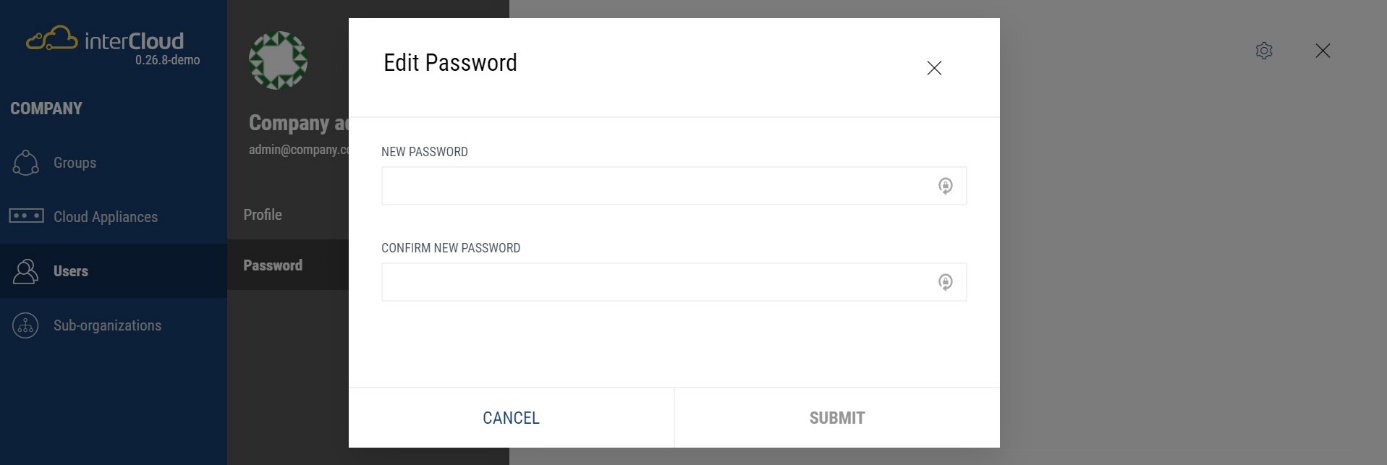Click the Cloud Appliances icon
The height and width of the screenshot is (465, 1387).
click(x=26, y=217)
